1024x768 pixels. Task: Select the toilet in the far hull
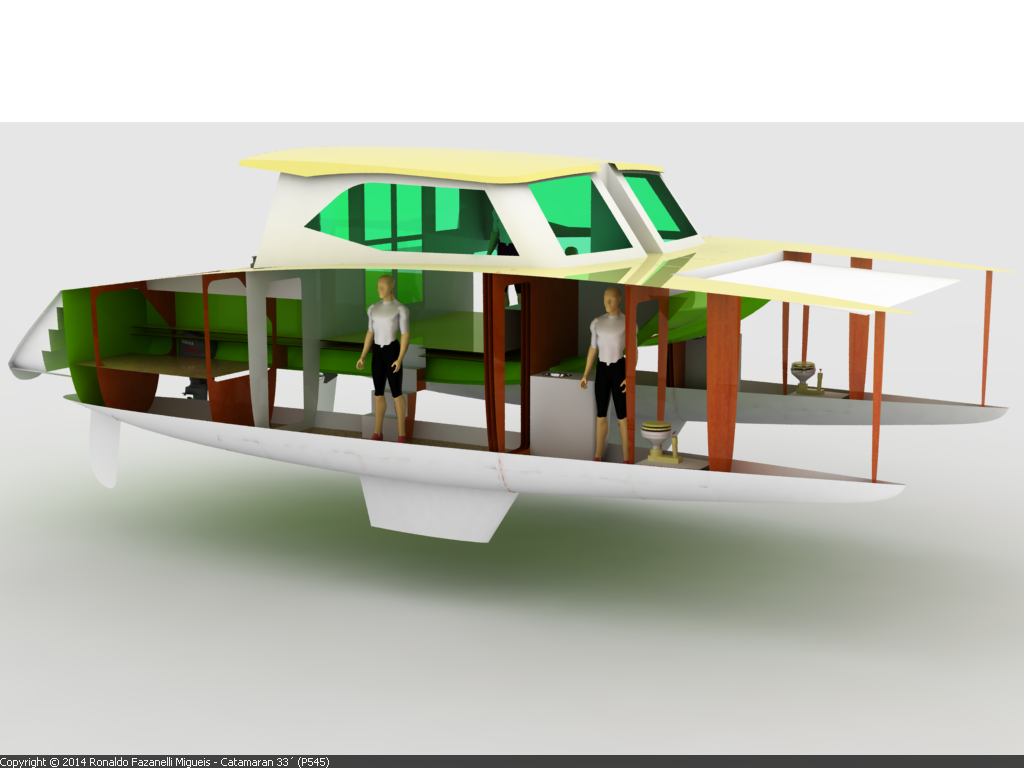click(x=802, y=375)
